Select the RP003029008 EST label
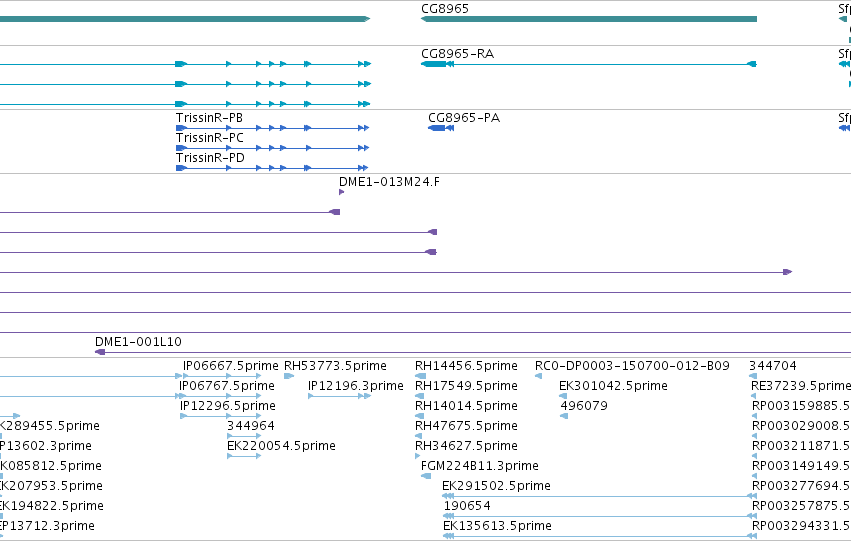This screenshot has width=851, height=541. pos(802,426)
